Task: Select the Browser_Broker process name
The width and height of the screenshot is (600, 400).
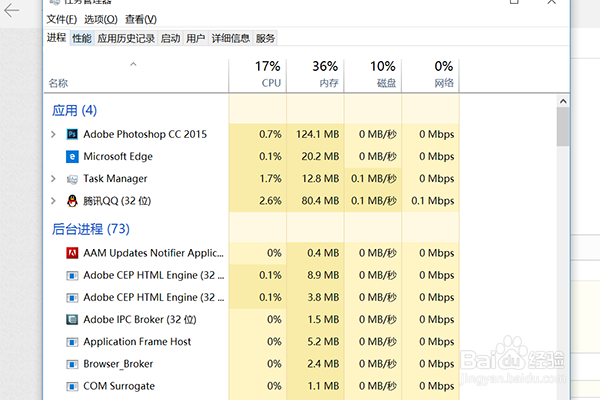Action: point(118,364)
